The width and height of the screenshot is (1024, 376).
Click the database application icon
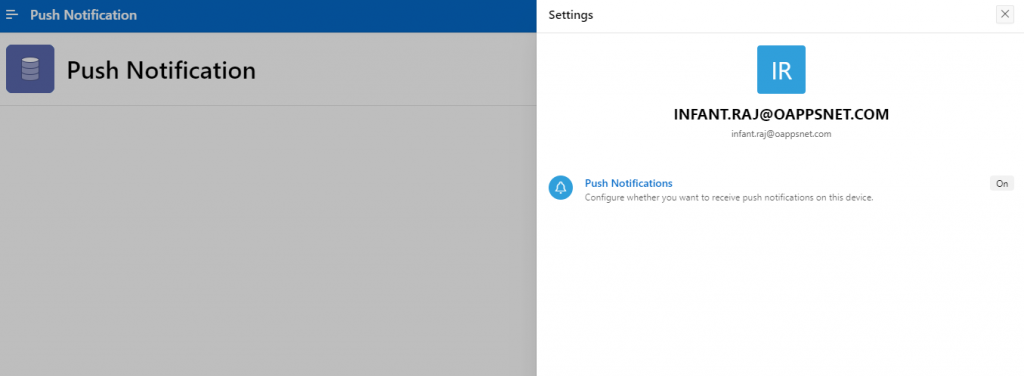[30, 69]
